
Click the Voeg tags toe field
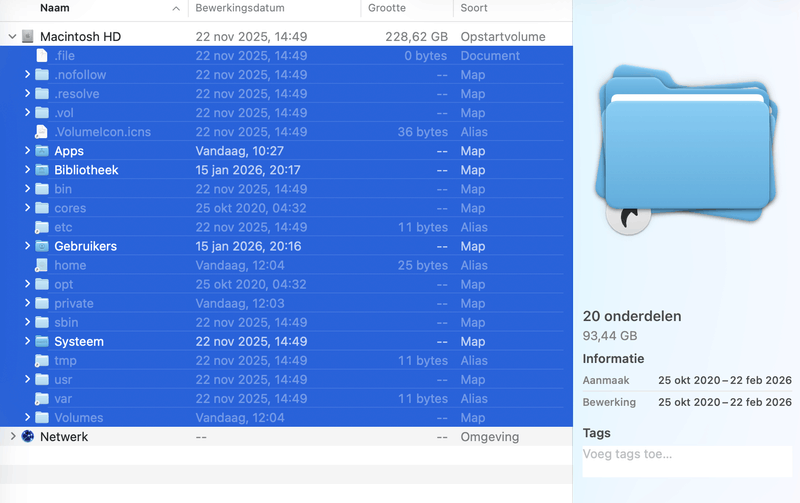pos(687,462)
